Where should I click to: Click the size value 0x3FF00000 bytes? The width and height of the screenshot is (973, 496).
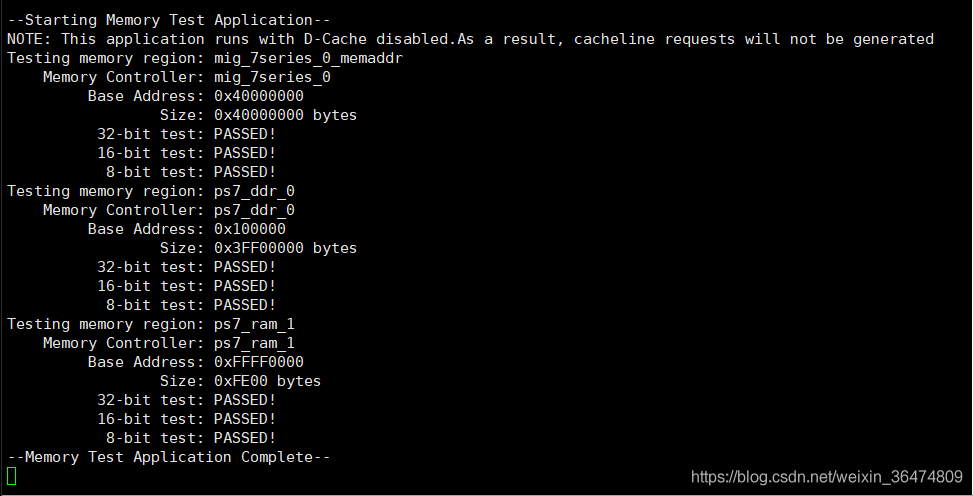285,248
